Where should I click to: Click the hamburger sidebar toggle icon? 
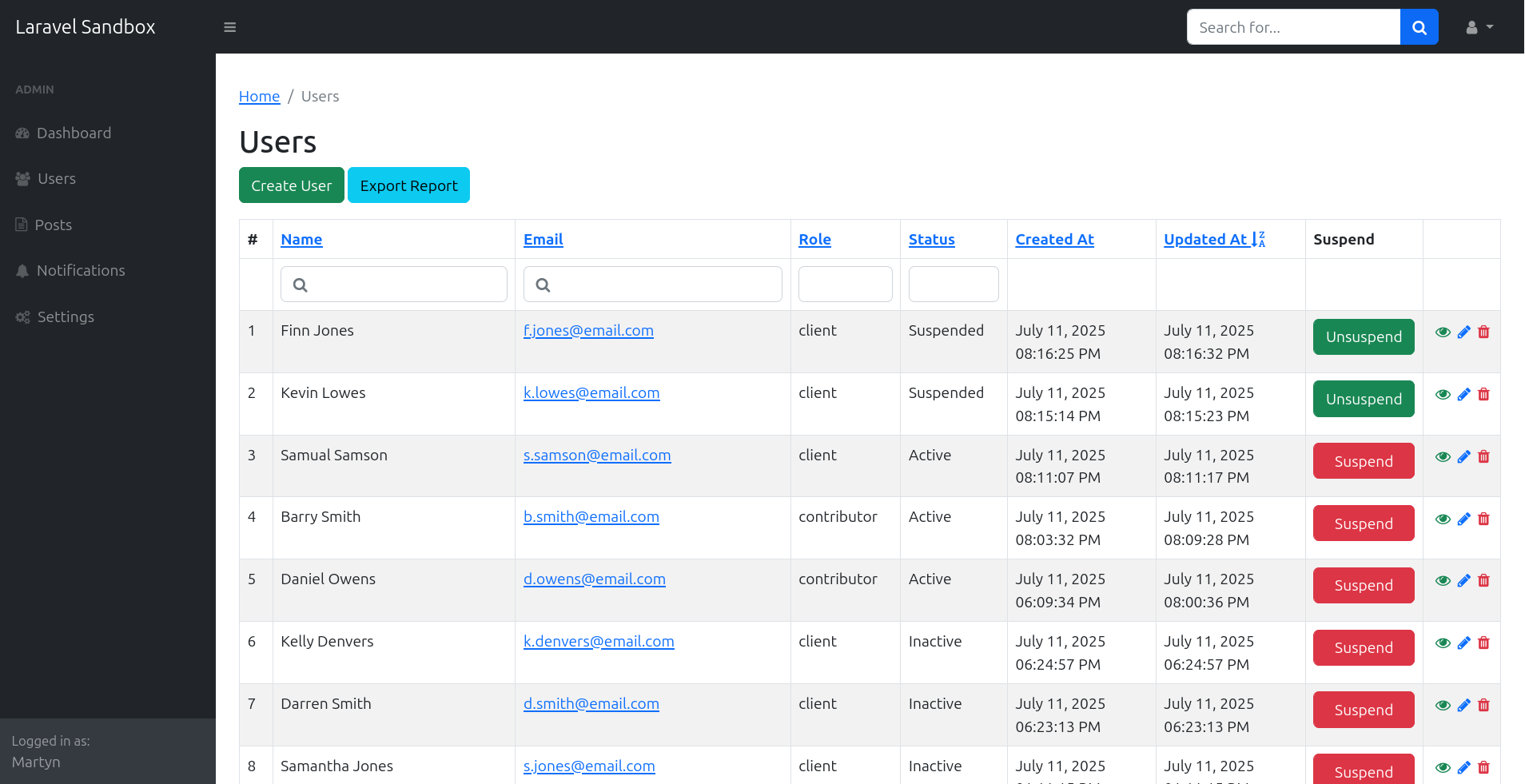coord(229,27)
